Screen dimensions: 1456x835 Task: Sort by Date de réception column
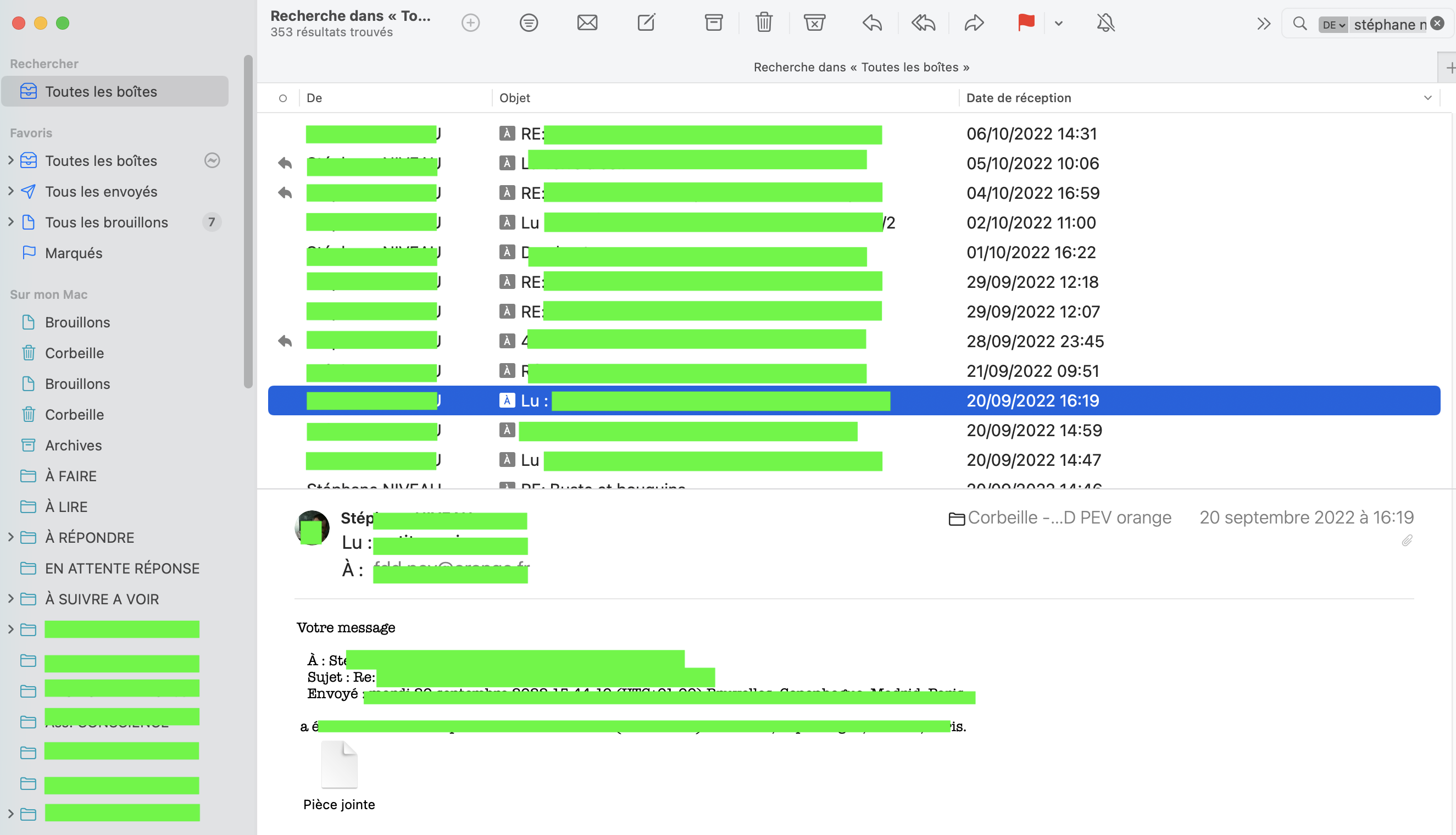(1019, 97)
